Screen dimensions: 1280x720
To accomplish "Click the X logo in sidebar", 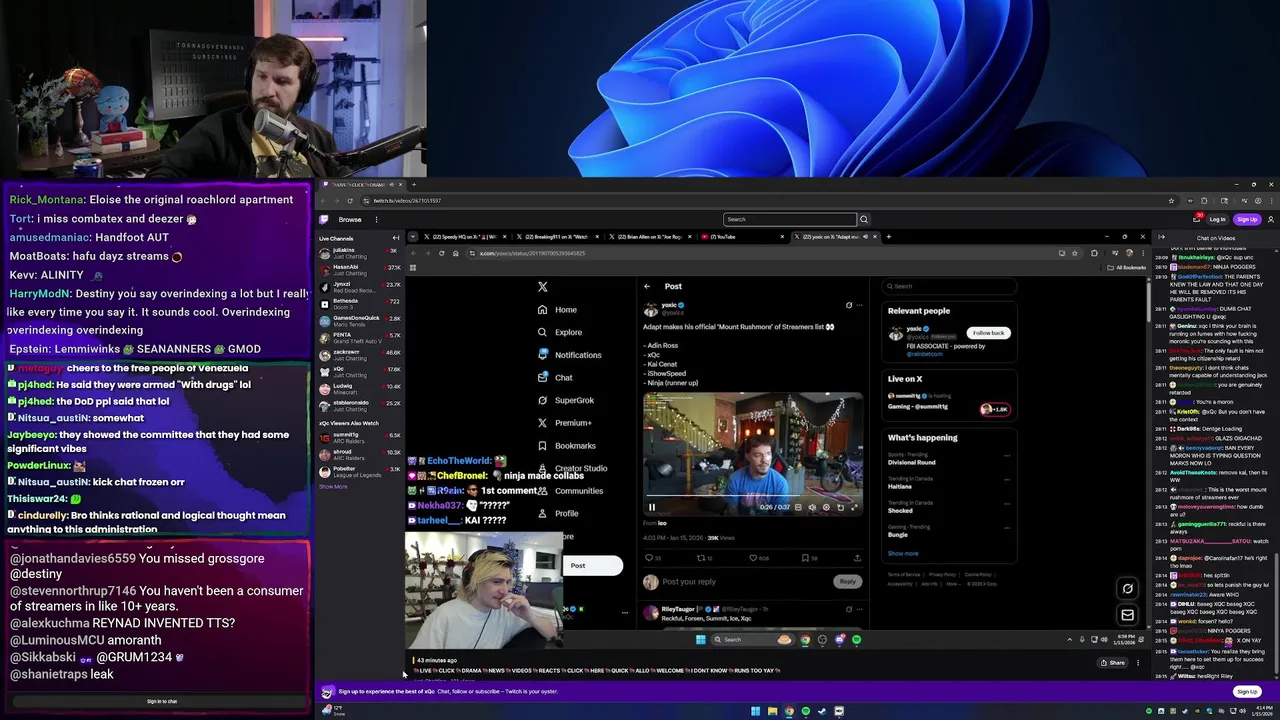I will tap(543, 287).
